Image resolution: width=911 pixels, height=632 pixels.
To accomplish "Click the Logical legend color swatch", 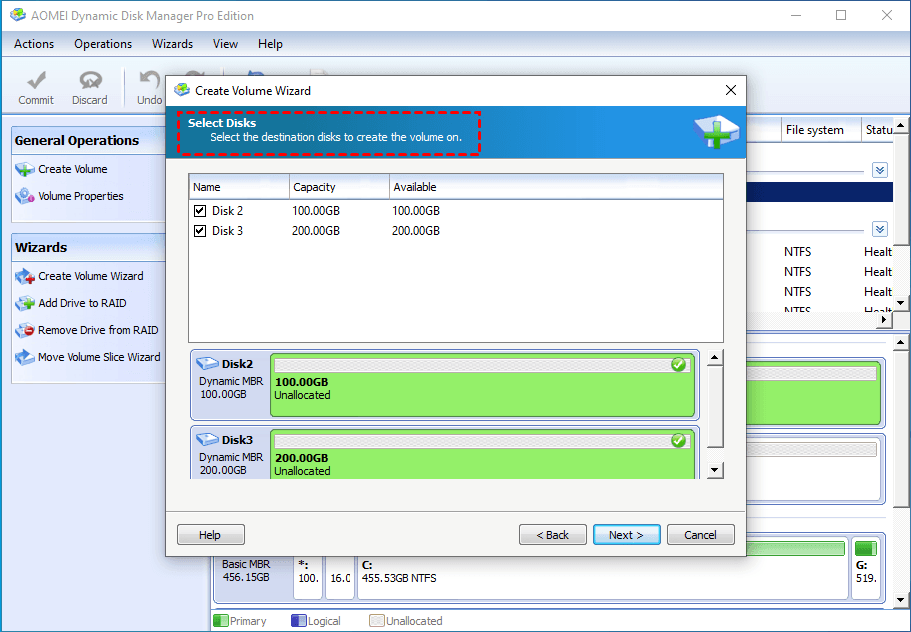I will point(299,620).
